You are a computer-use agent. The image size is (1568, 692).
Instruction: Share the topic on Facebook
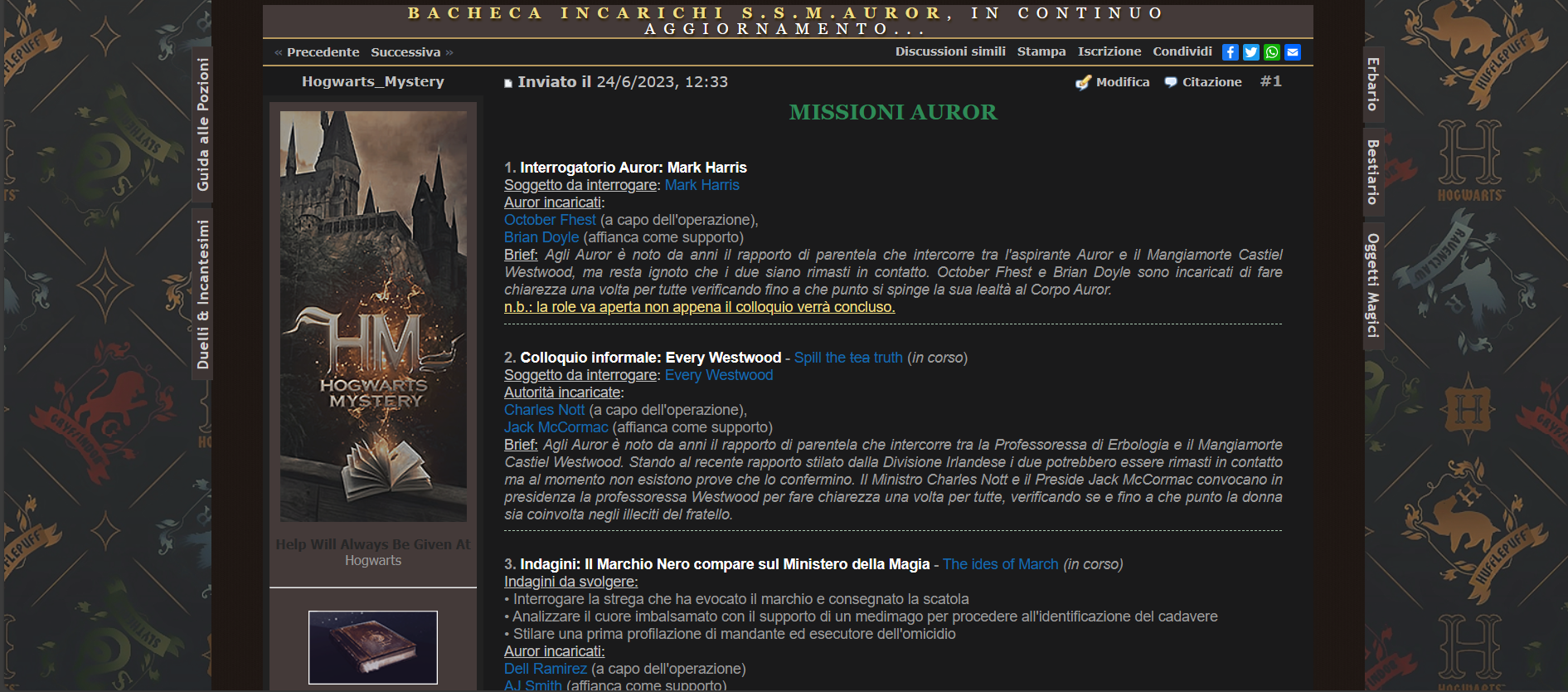pyautogui.click(x=1230, y=52)
